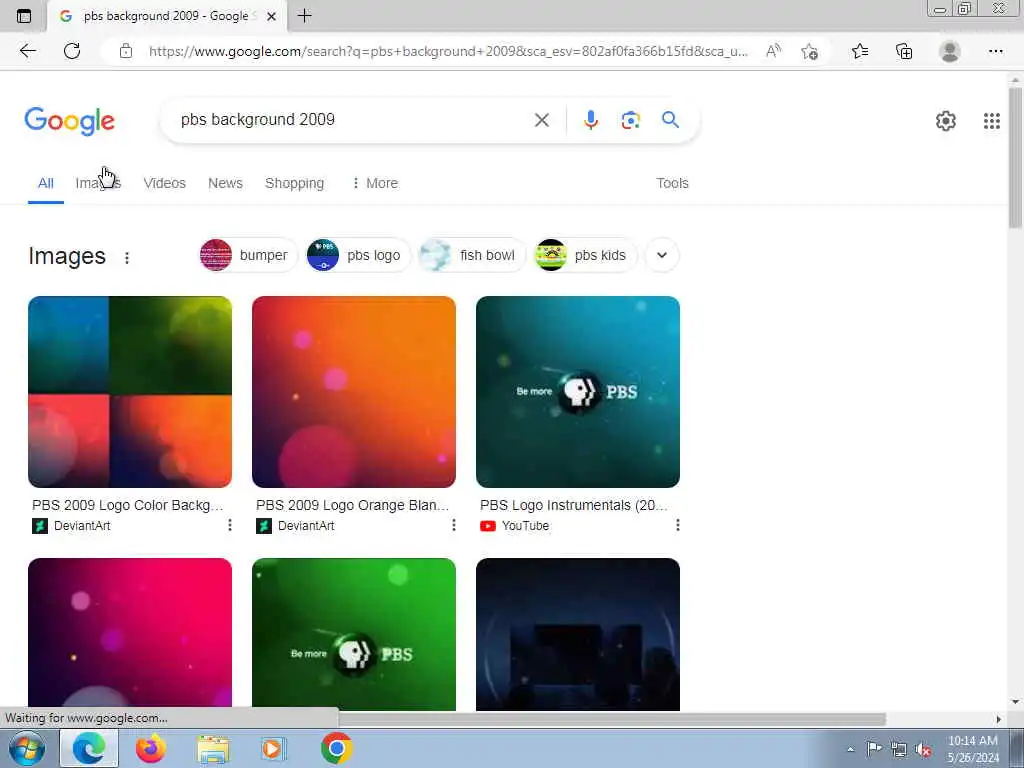Open a new browser tab
This screenshot has height=768, width=1024.
click(x=304, y=16)
